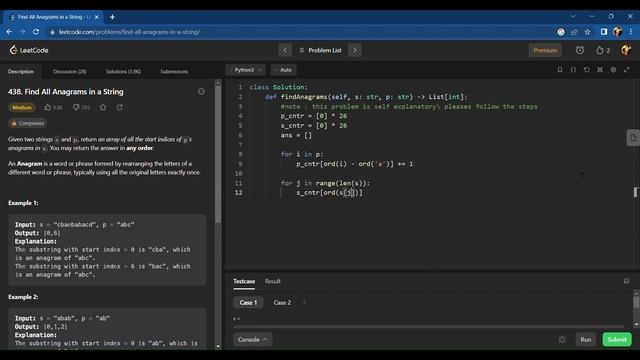Bookmark this page with star
Viewport: 640px width, 360px height.
coord(587,32)
